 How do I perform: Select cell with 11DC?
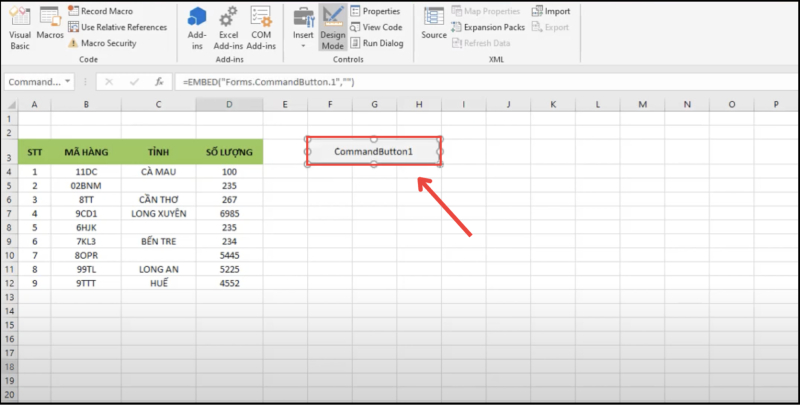(86, 172)
